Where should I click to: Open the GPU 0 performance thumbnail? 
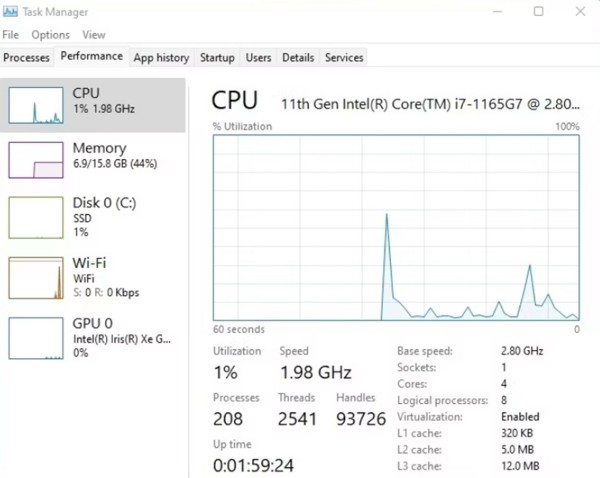click(36, 337)
